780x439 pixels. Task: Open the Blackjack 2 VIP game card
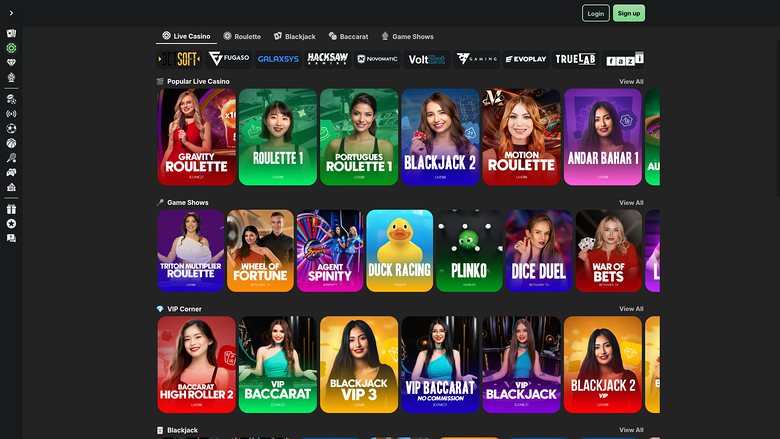pyautogui.click(x=602, y=364)
